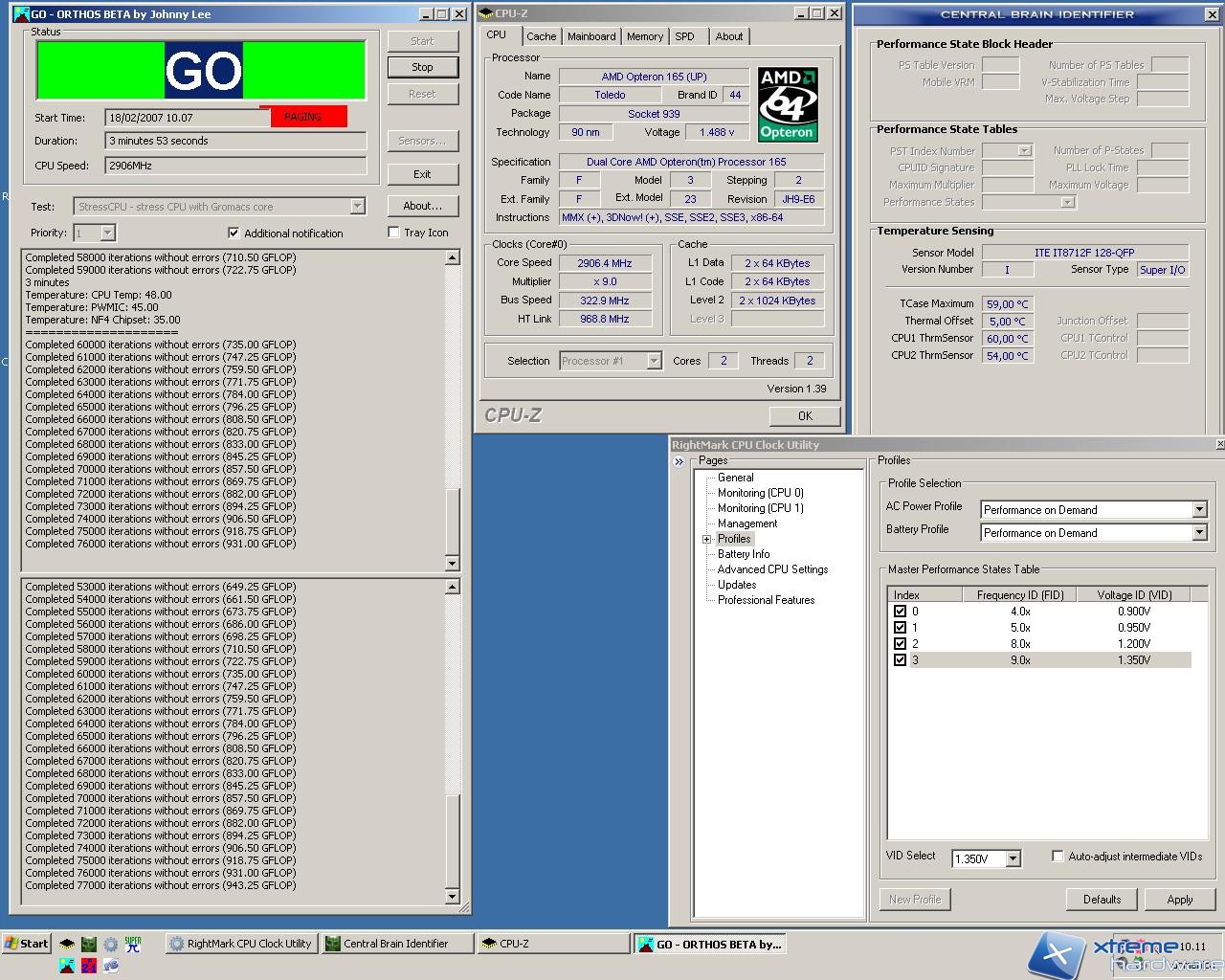The image size is (1225, 980).
Task: Click the AMD 64 Opteron logo
Action: pos(787,104)
